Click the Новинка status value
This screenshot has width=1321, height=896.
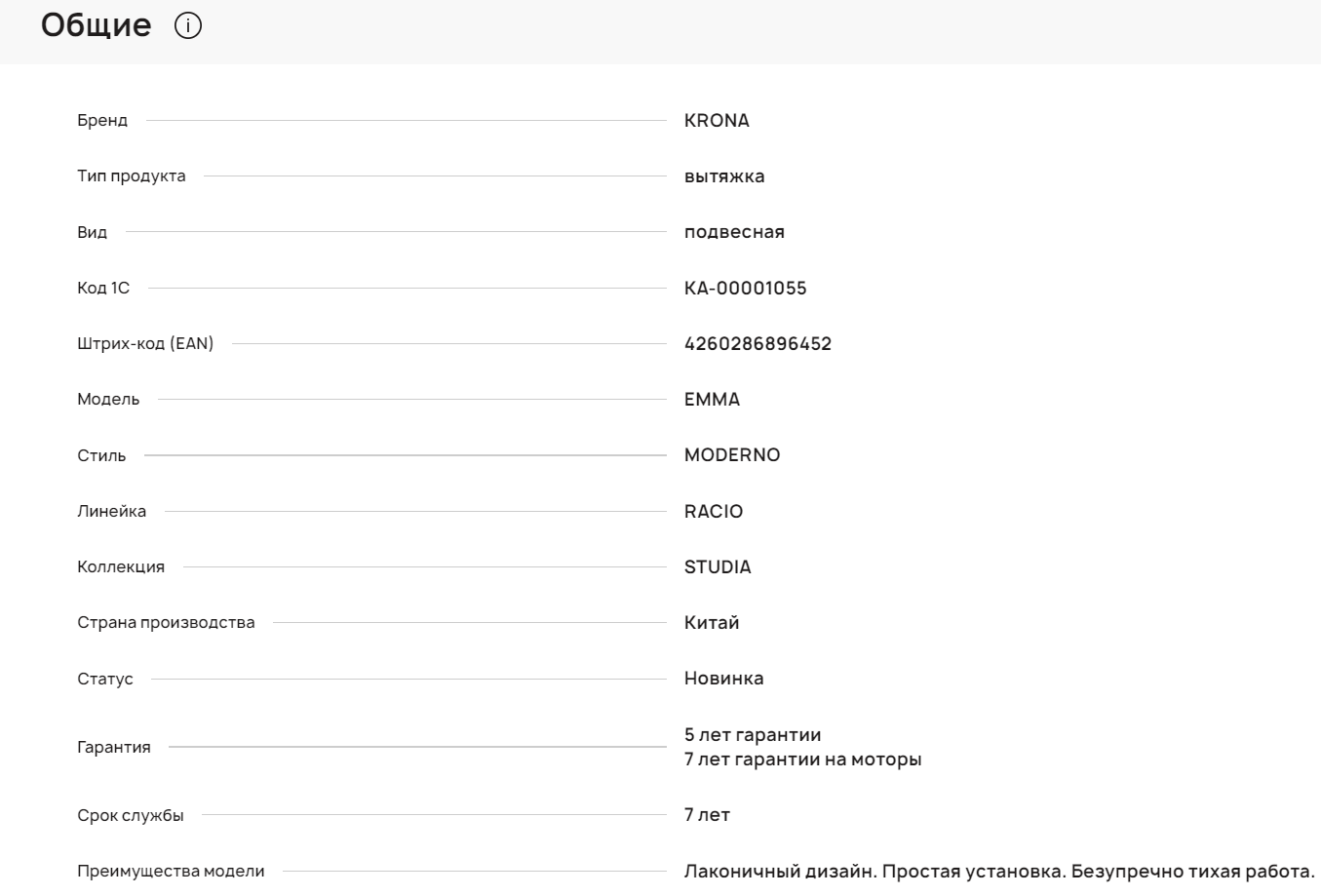click(723, 679)
